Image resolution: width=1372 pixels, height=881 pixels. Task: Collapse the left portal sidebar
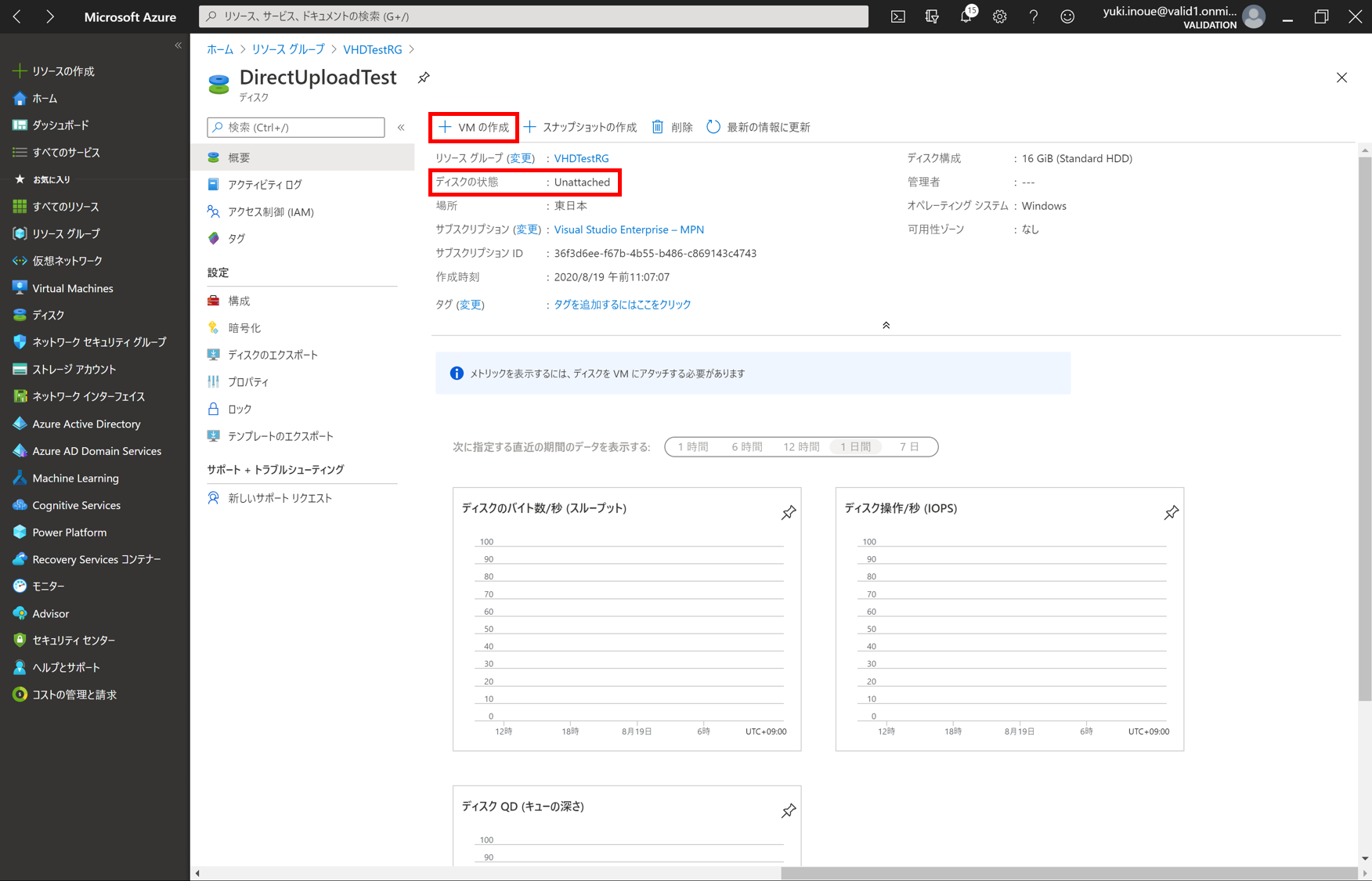(178, 46)
